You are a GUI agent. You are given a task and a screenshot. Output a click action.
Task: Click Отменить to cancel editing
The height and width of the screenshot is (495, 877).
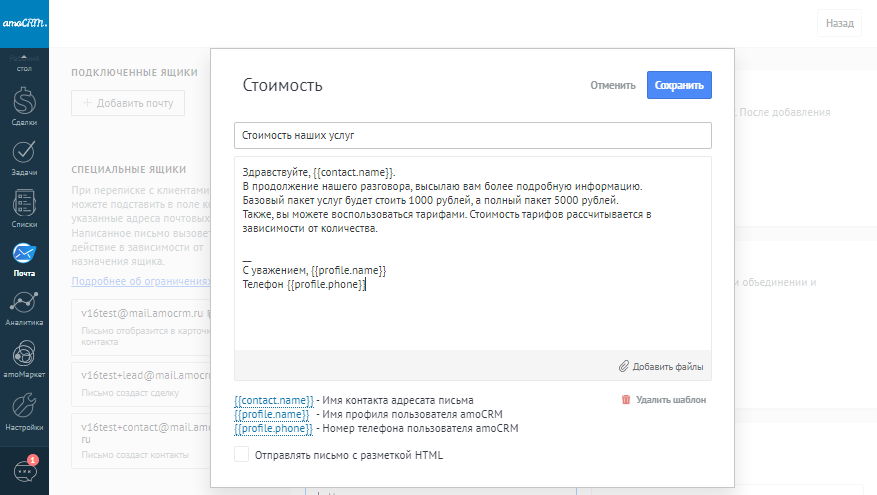click(x=612, y=85)
